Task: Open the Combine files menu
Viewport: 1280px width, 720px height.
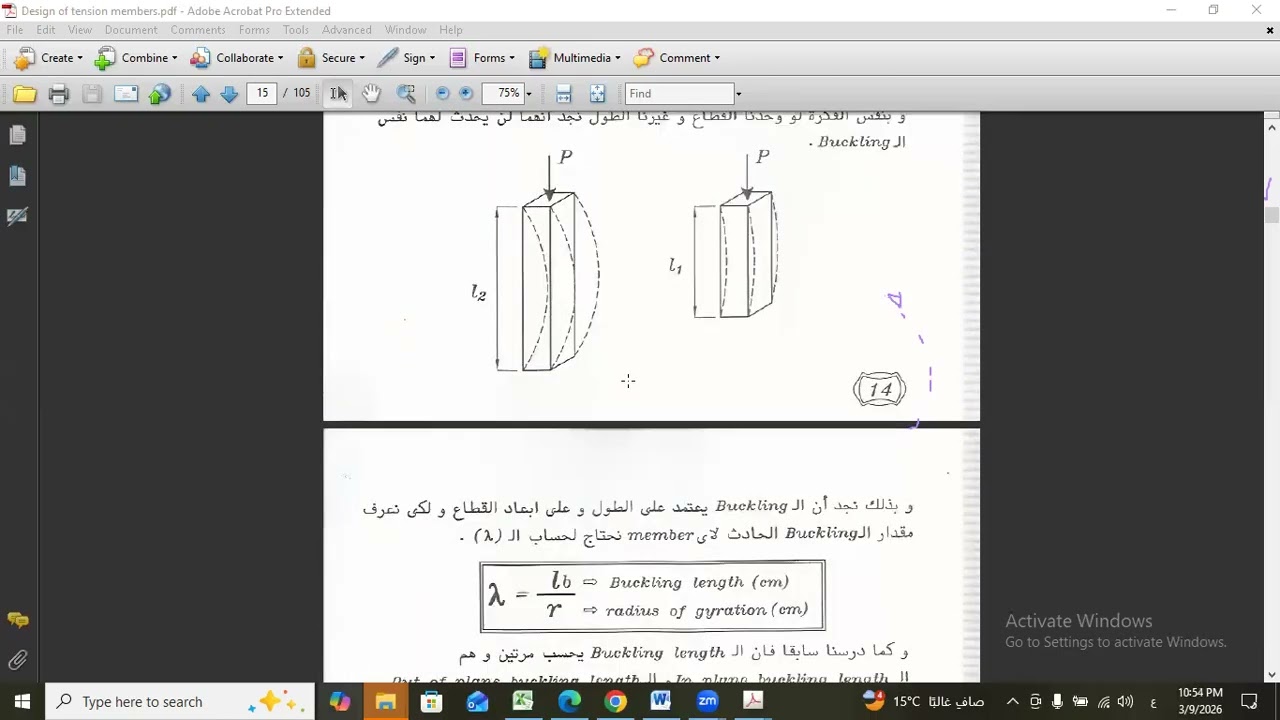Action: (x=136, y=58)
